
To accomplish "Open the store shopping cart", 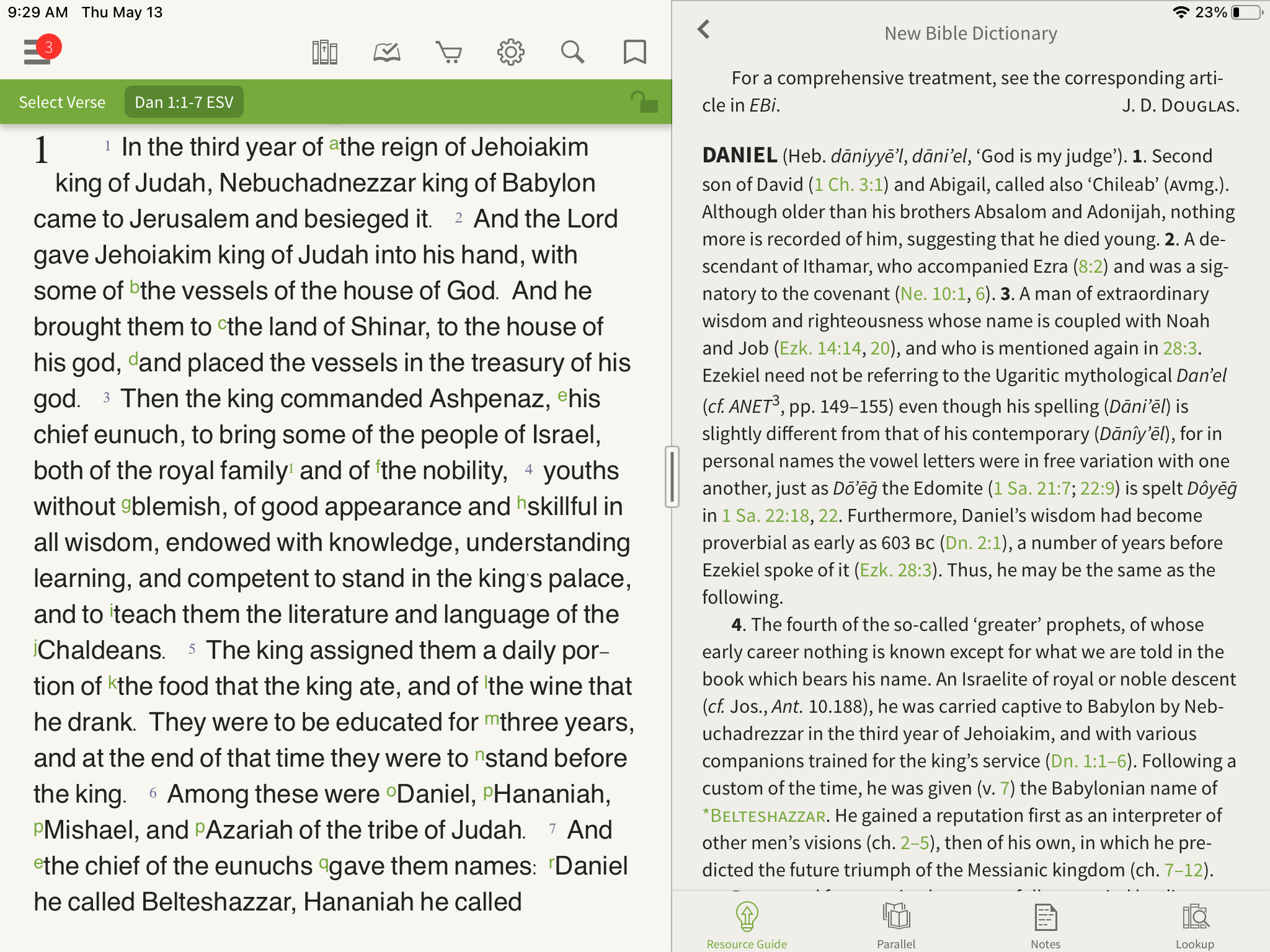I will [x=449, y=52].
